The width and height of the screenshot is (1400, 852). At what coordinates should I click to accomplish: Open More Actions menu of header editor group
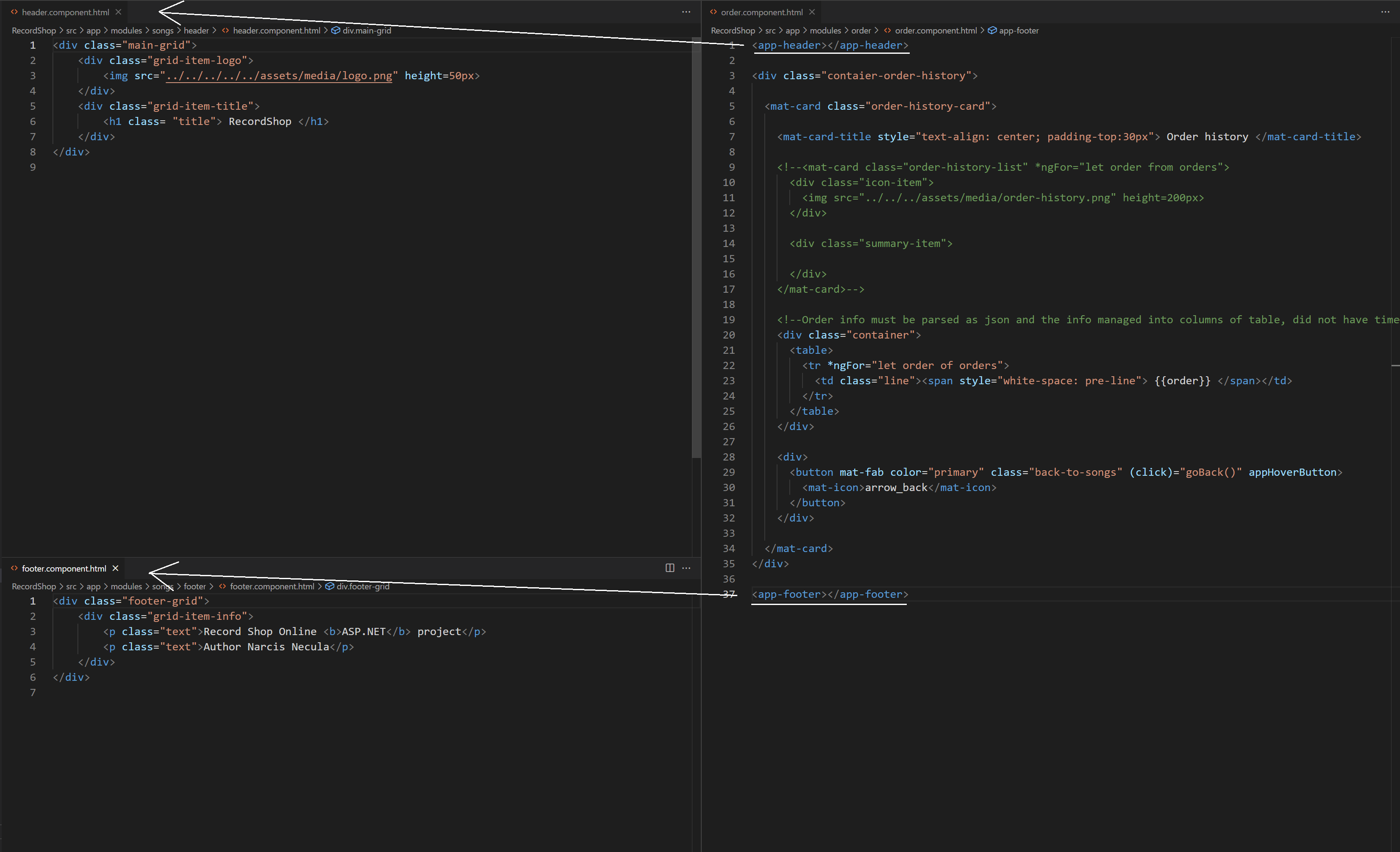(686, 12)
